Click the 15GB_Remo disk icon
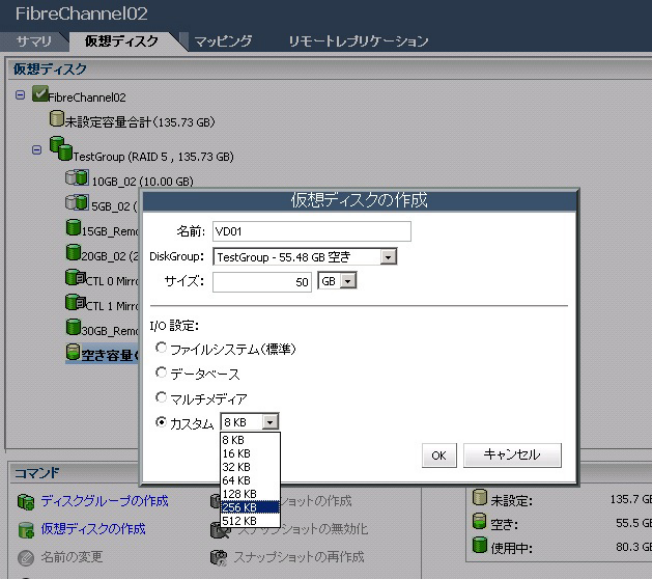This screenshot has height=579, width=652. [73, 228]
